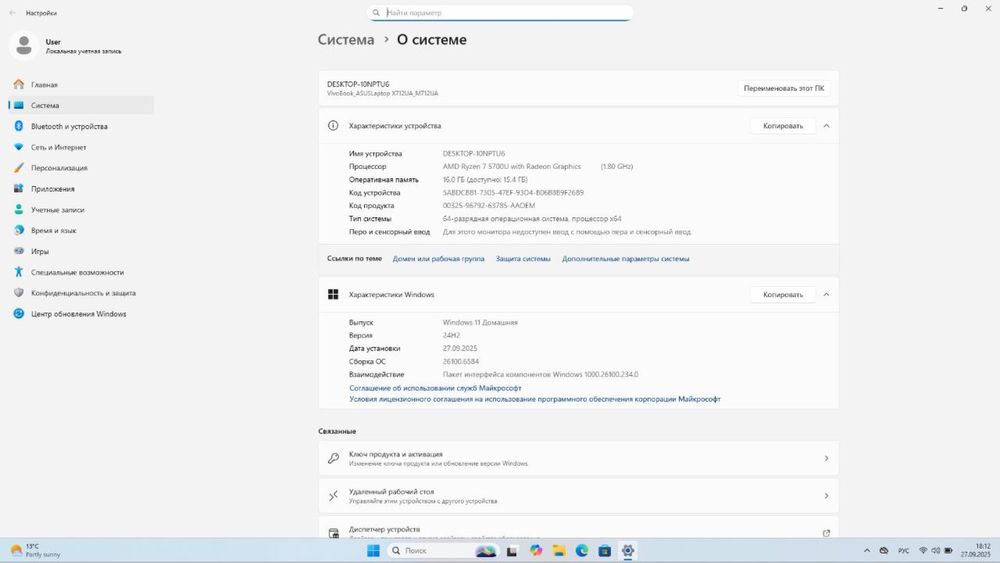The image size is (1000, 563).
Task: Open the Время и язык globe icon
Action: coord(18,230)
